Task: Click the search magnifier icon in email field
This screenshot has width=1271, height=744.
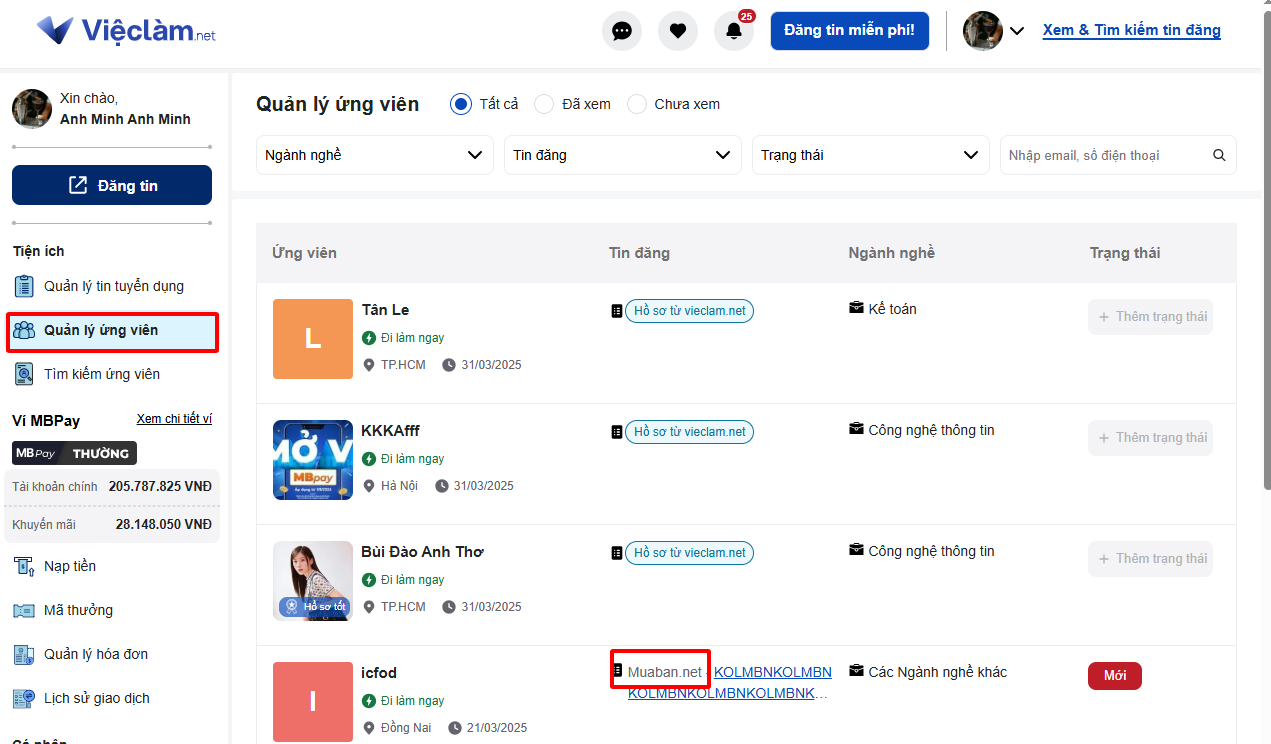Action: (1219, 155)
